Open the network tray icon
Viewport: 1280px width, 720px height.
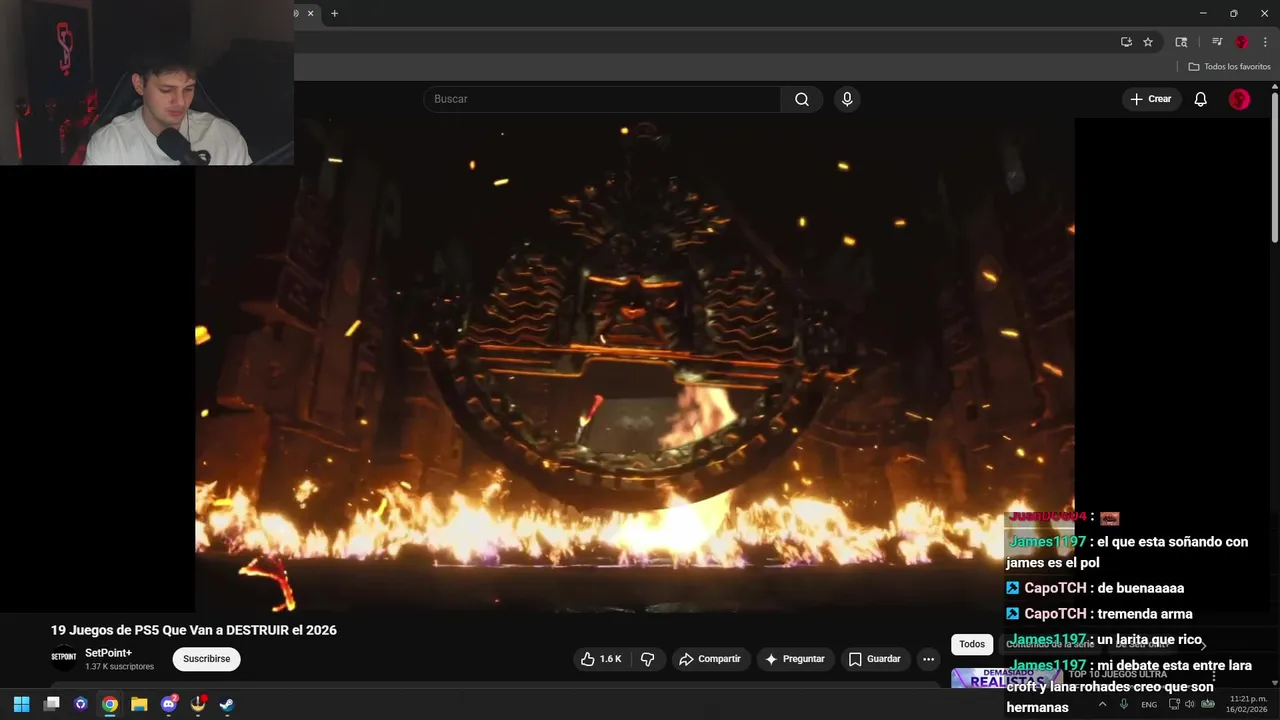pyautogui.click(x=1174, y=704)
